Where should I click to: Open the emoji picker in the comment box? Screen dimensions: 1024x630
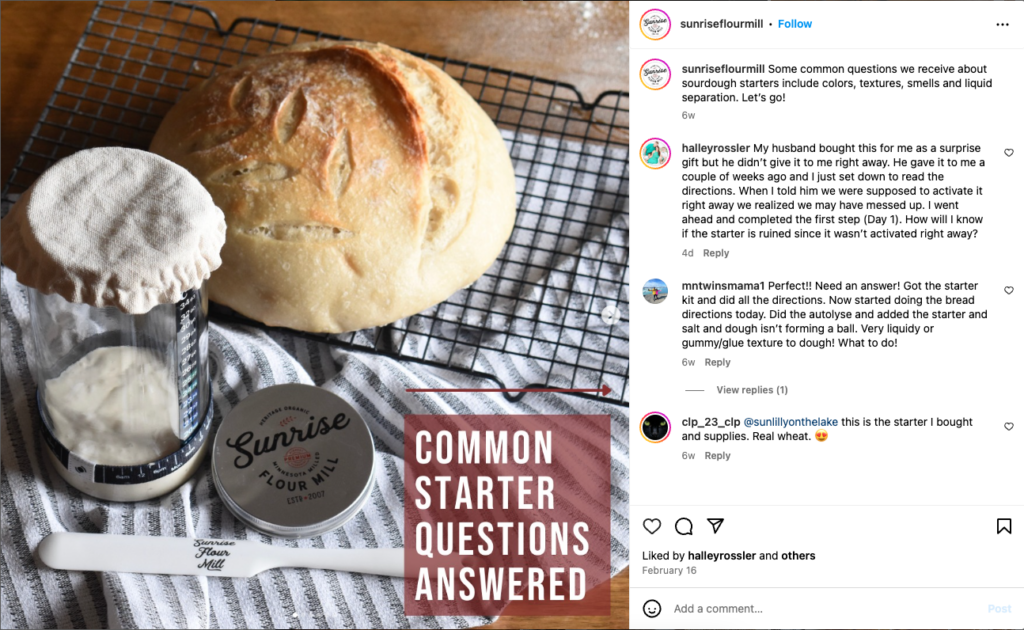point(652,608)
